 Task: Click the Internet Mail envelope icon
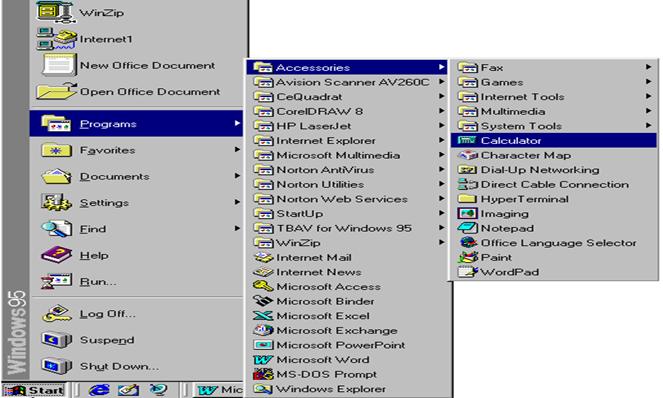pyautogui.click(x=263, y=257)
